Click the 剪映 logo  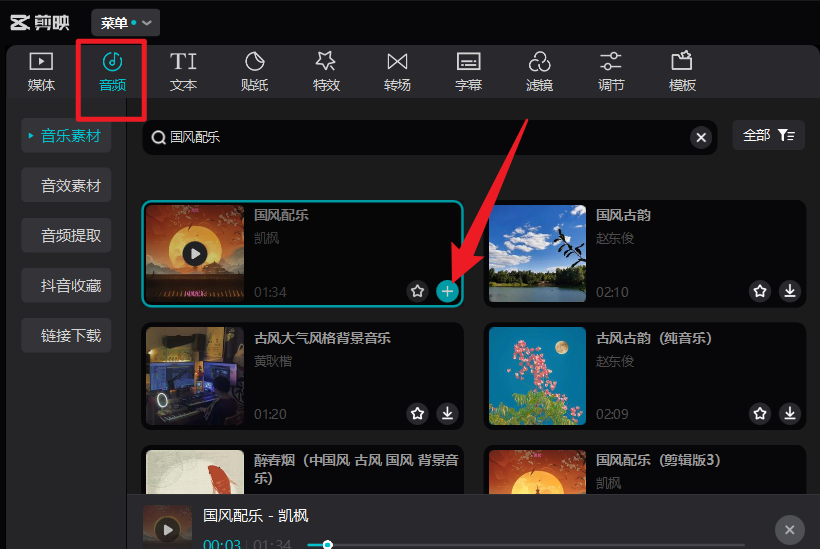pos(40,22)
